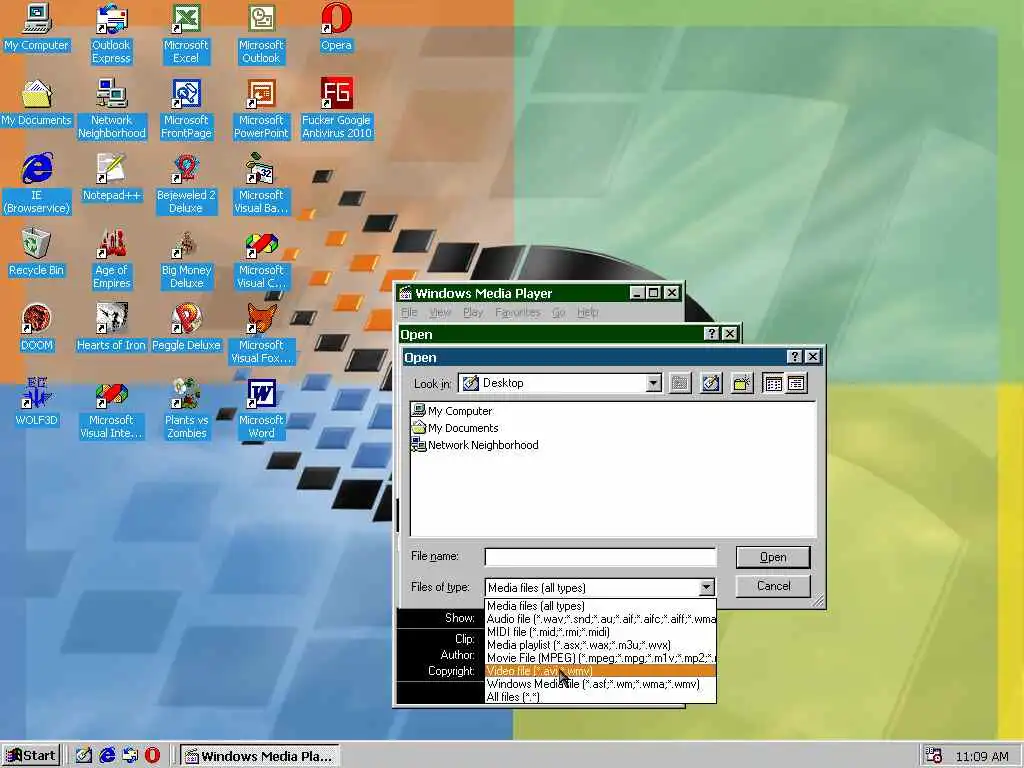Select the Network Neighborhood desktop icon
The width and height of the screenshot is (1024, 768).
[112, 109]
